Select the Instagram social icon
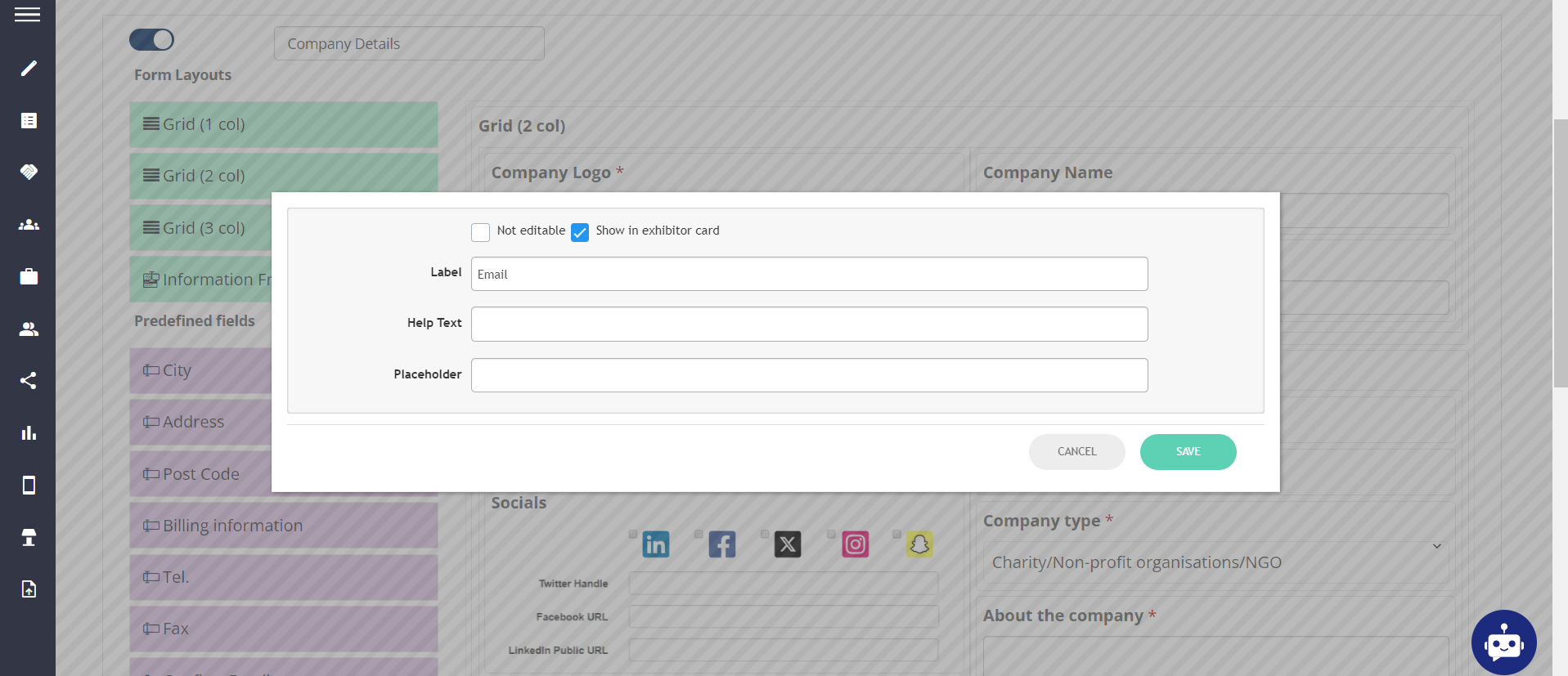 coord(855,544)
